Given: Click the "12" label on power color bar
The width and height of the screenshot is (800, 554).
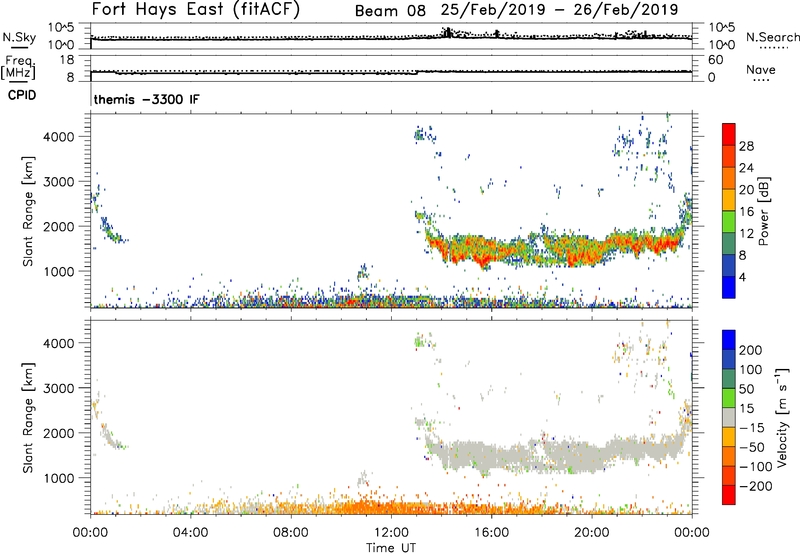Looking at the screenshot, I should 746,234.
